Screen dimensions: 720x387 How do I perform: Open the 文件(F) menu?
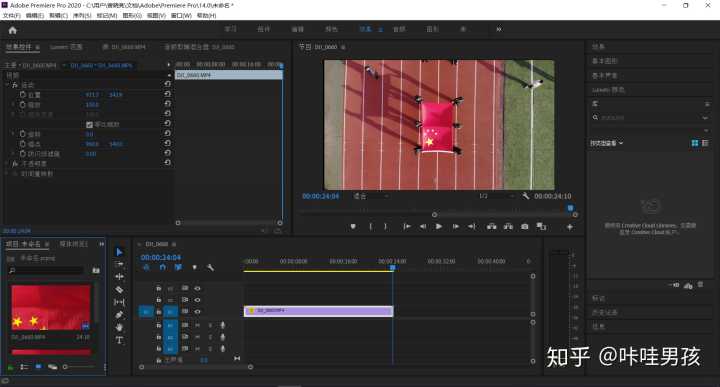coord(11,16)
